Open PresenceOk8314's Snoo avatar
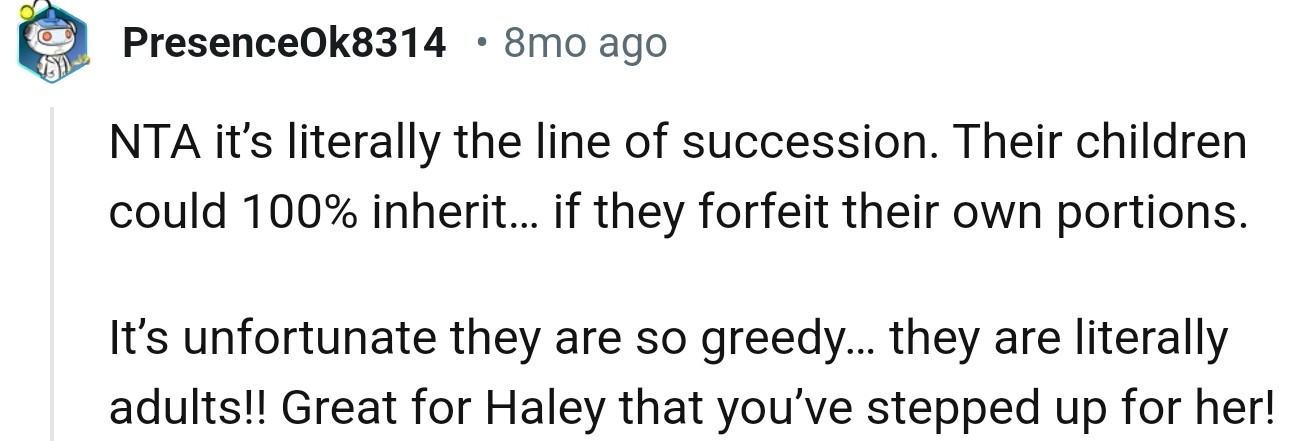This screenshot has height=441, width=1292. (x=52, y=45)
